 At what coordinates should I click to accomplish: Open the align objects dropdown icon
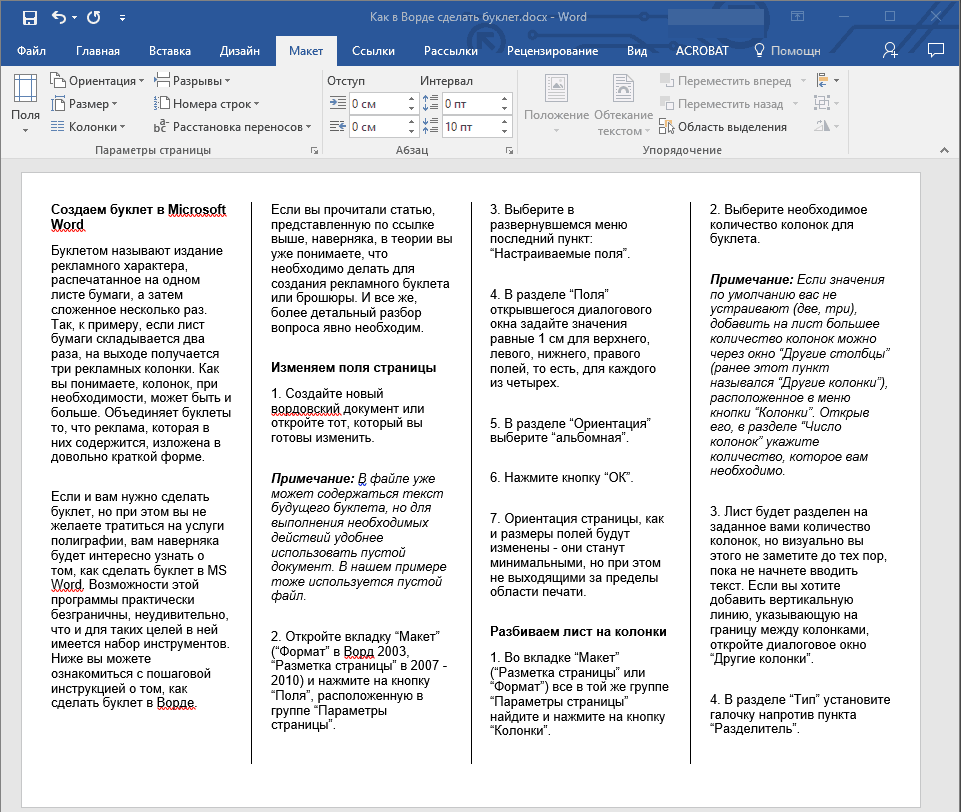click(x=827, y=80)
